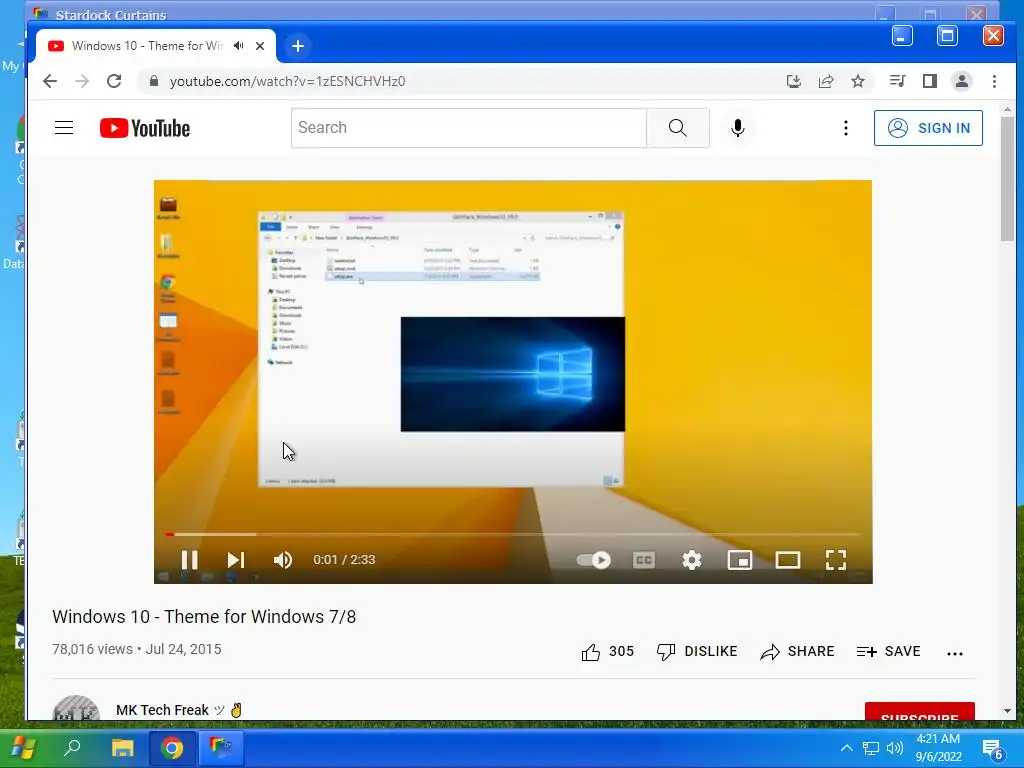
Task: Click the red SUBSCRIBE button
Action: (920, 712)
